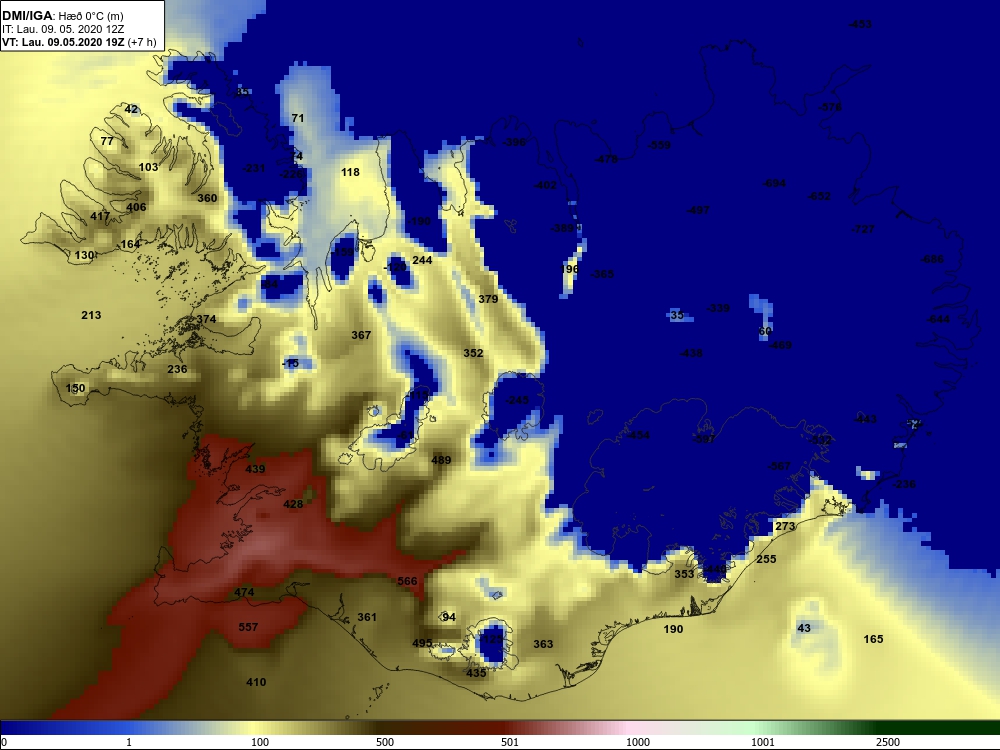
Task: Click the map value 417
Action: tap(100, 216)
